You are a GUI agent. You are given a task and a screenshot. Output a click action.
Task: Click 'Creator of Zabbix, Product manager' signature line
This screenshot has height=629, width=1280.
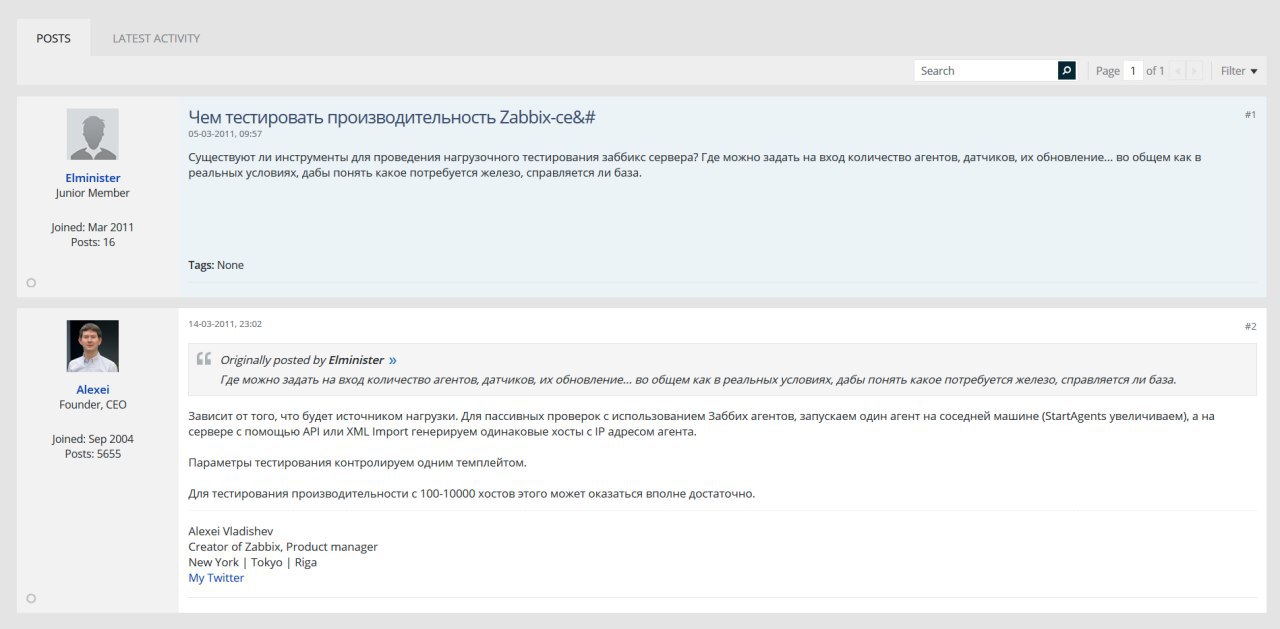283,547
